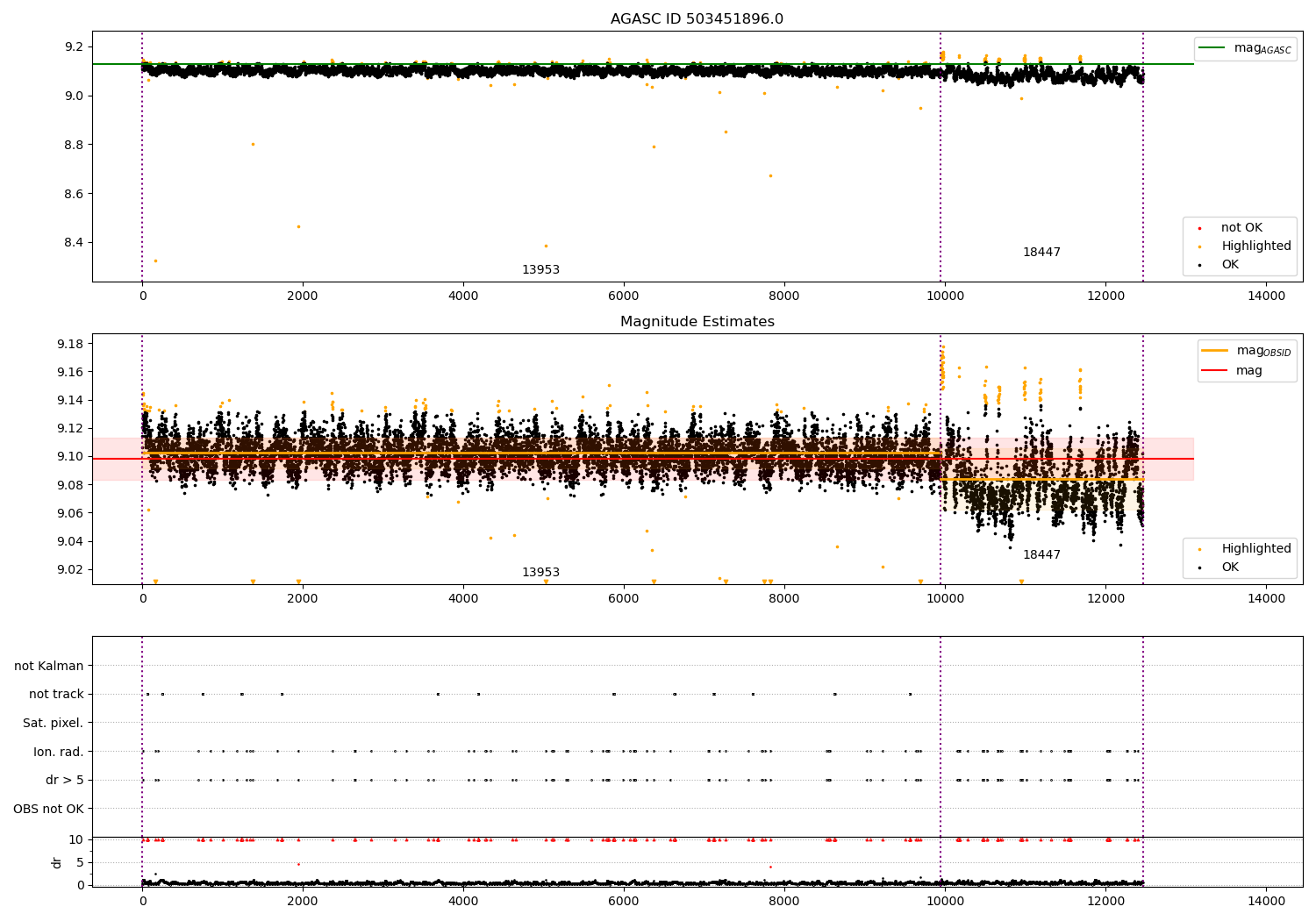Click the 6000 x-tick of the middle plot
Image resolution: width=1316 pixels, height=921 pixels.
coord(624,599)
